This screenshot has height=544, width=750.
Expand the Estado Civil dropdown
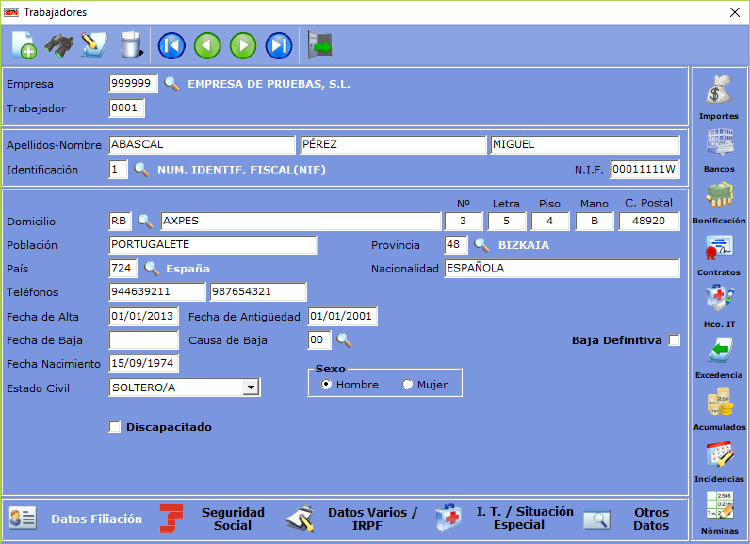tap(251, 387)
